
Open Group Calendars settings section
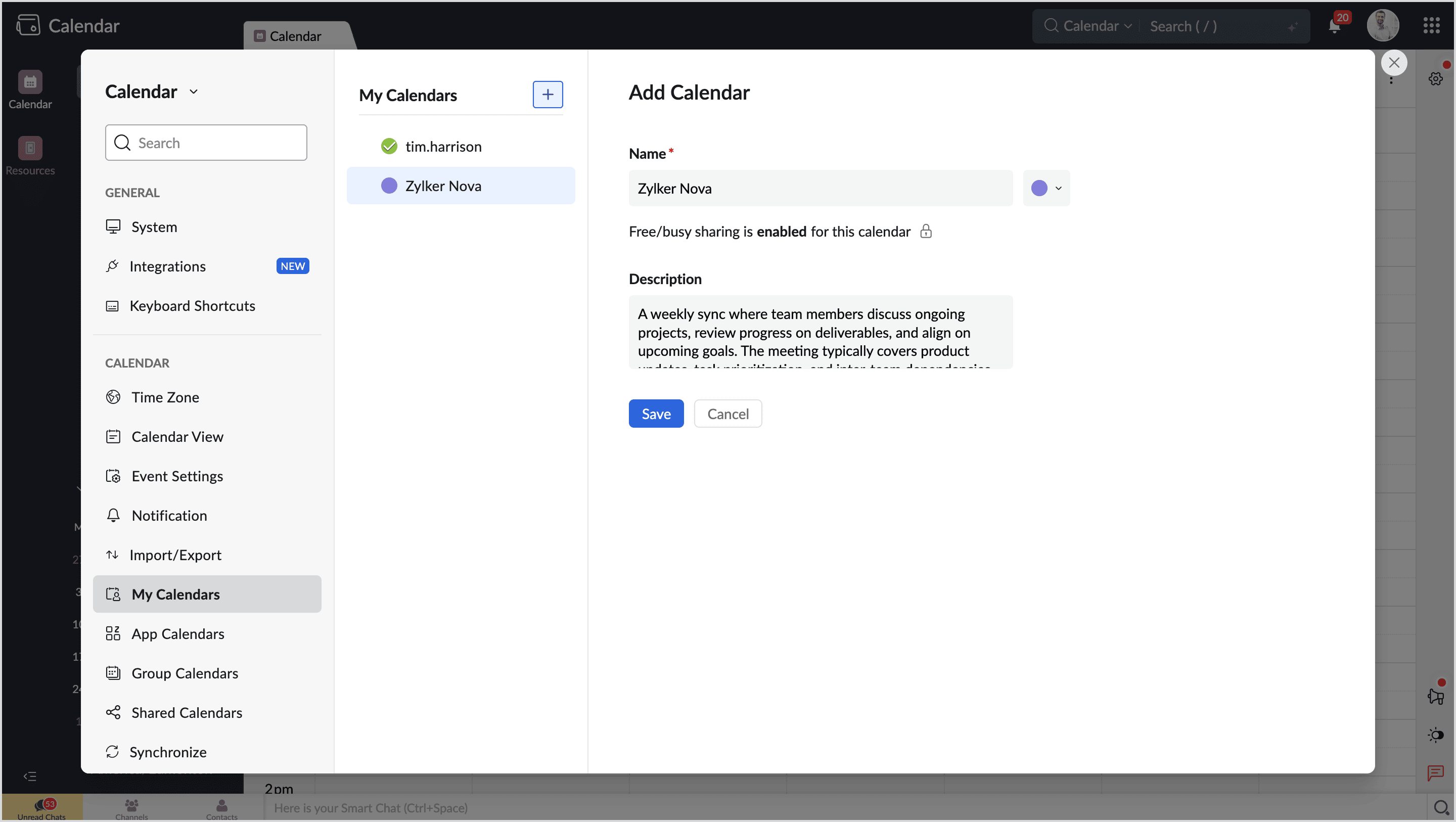pyautogui.click(x=184, y=673)
